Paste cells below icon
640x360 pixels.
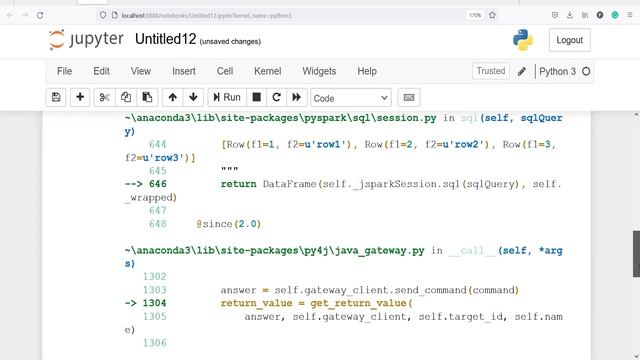tap(147, 98)
